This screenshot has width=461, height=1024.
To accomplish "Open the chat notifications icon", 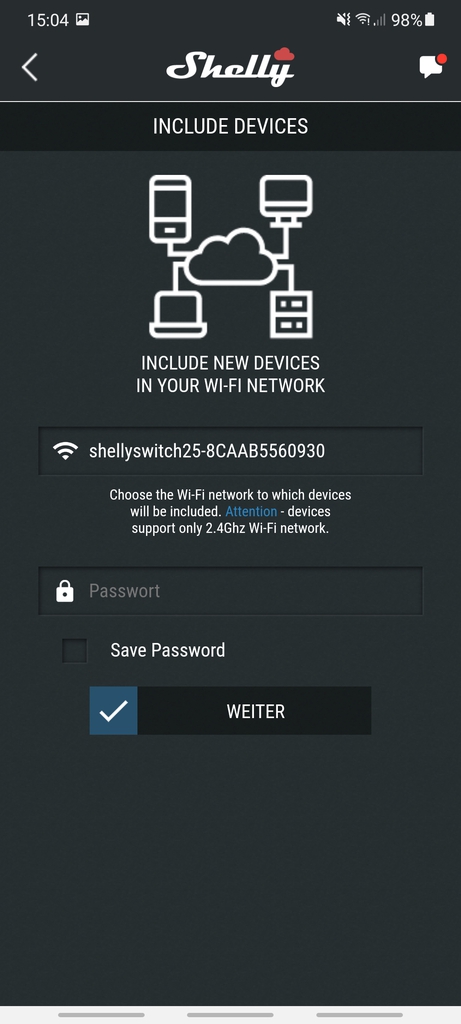I will click(432, 66).
